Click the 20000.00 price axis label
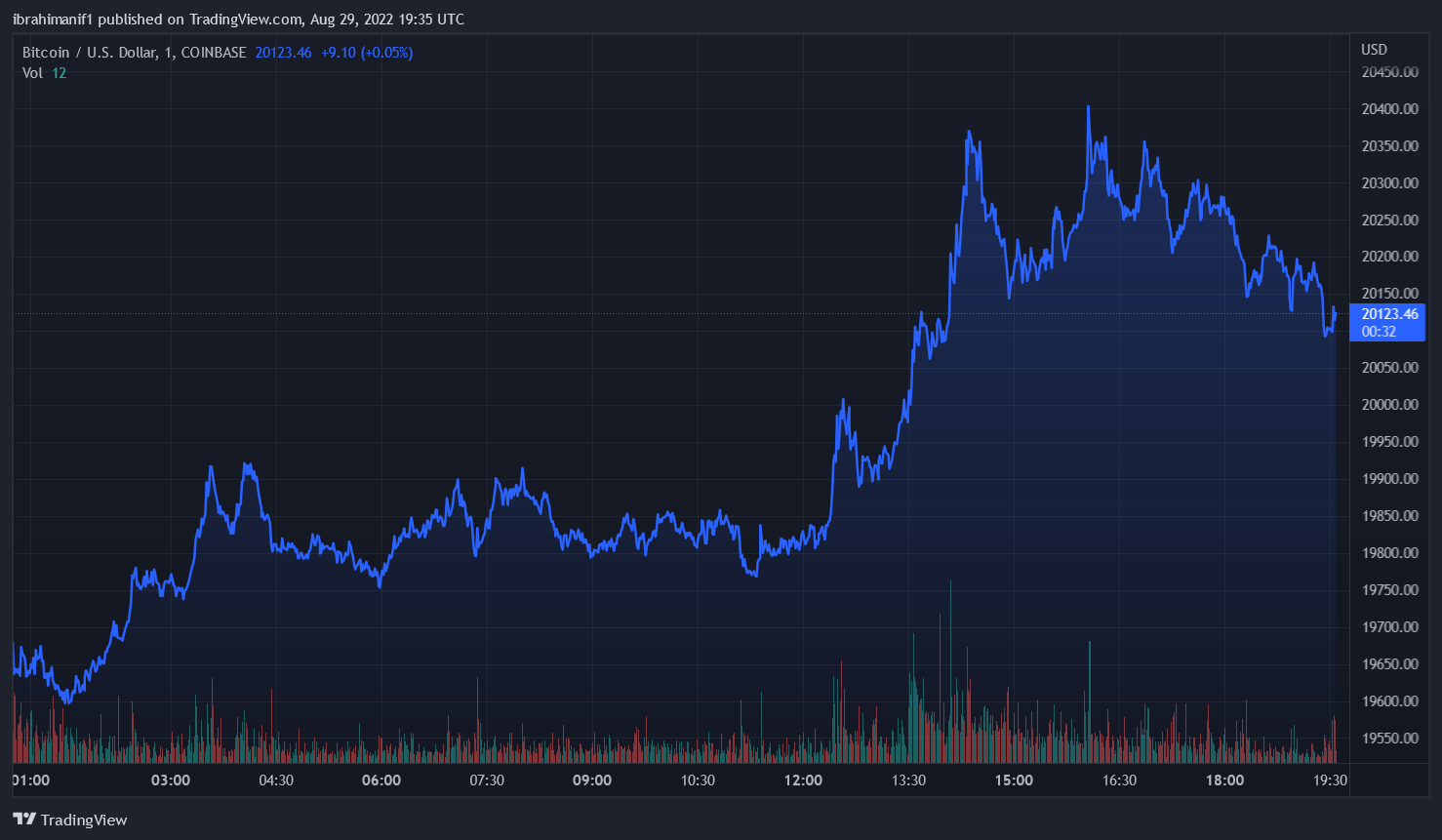Screen dimensions: 1442x840 (1389, 405)
